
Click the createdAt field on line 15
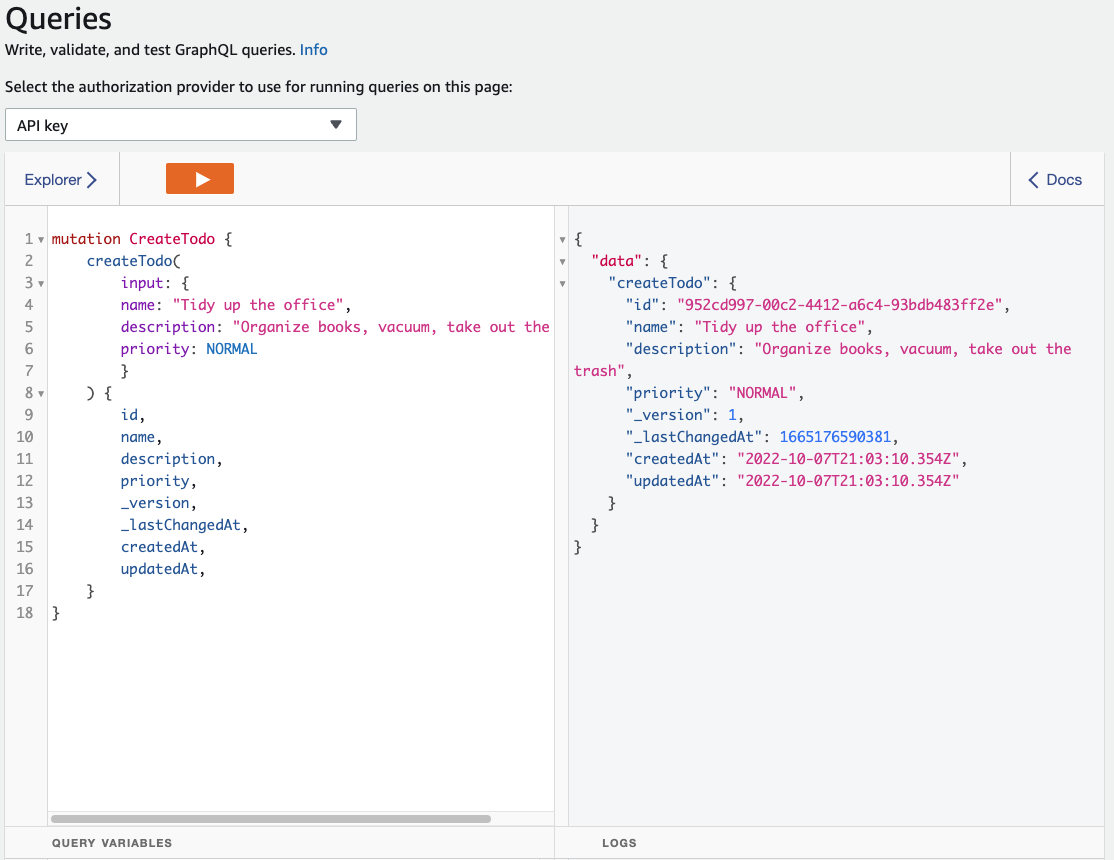159,547
